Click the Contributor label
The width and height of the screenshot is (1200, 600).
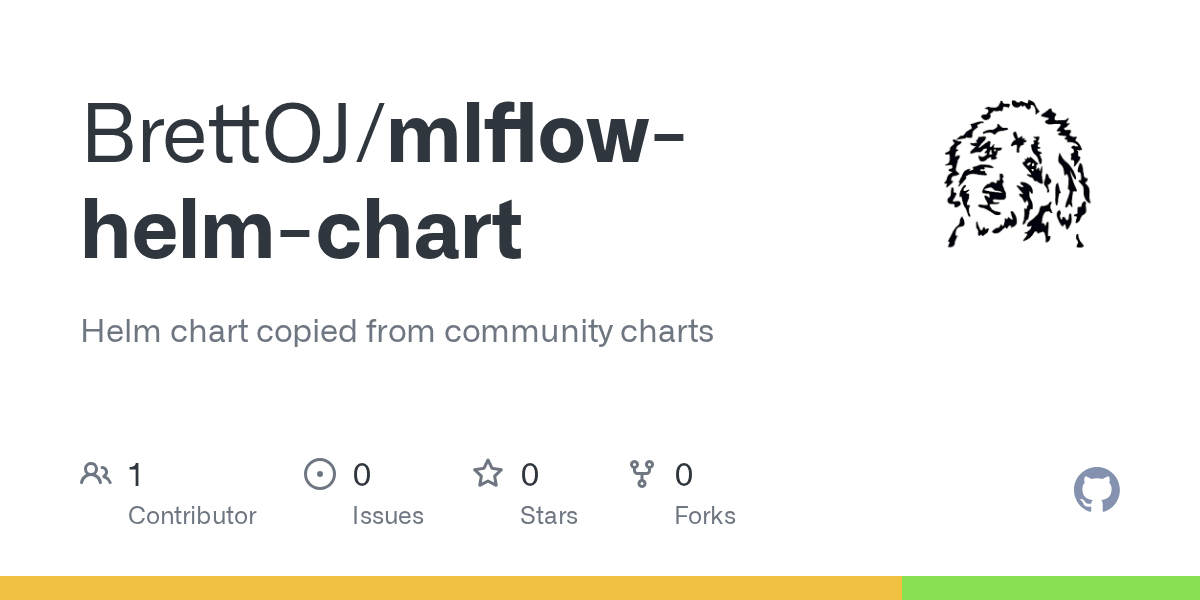pos(192,516)
